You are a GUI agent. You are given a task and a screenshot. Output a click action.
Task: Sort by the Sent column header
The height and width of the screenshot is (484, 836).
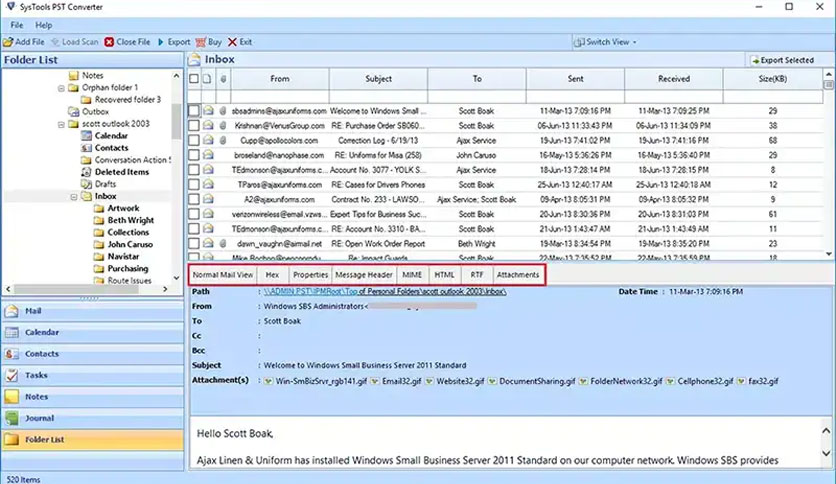coord(575,79)
